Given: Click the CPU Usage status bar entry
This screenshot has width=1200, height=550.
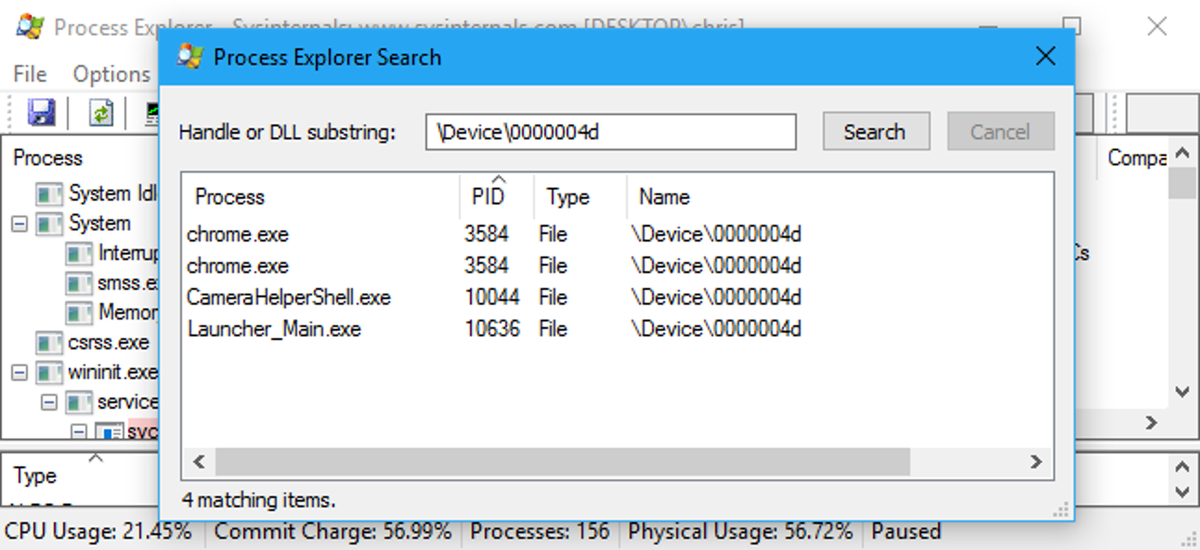Looking at the screenshot, I should coord(99,532).
